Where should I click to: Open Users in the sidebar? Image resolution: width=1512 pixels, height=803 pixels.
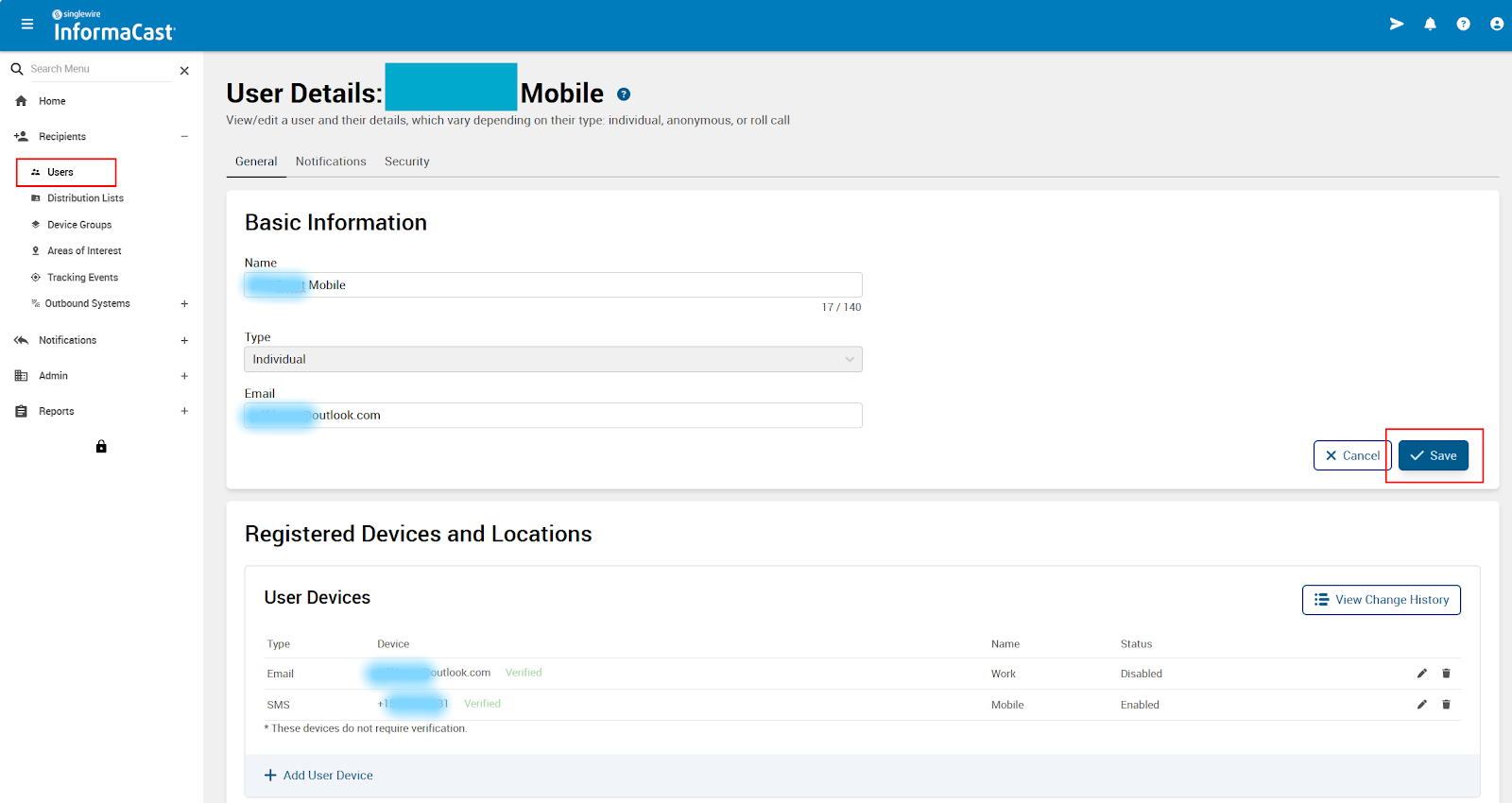tap(60, 172)
